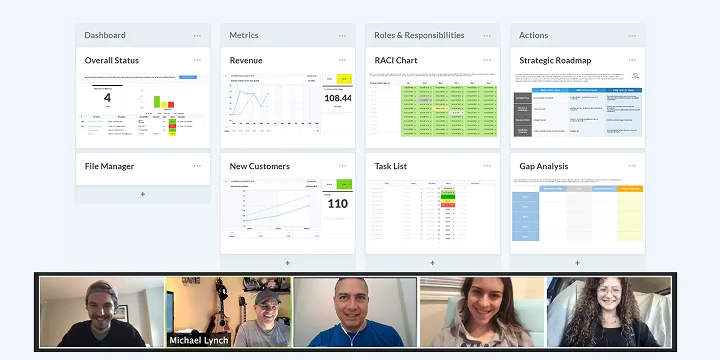
Task: Open the Metrics column three-dot menu
Action: 342,35
